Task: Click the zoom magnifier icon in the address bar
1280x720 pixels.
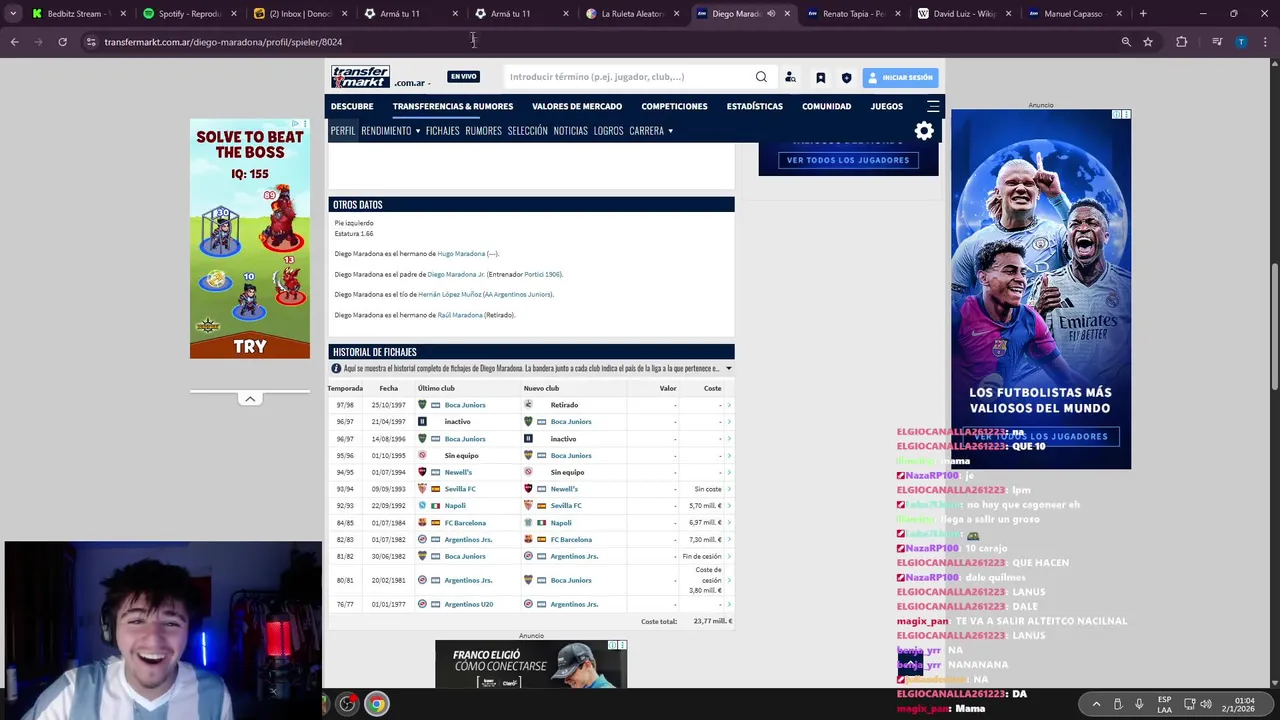Action: 1126,42
